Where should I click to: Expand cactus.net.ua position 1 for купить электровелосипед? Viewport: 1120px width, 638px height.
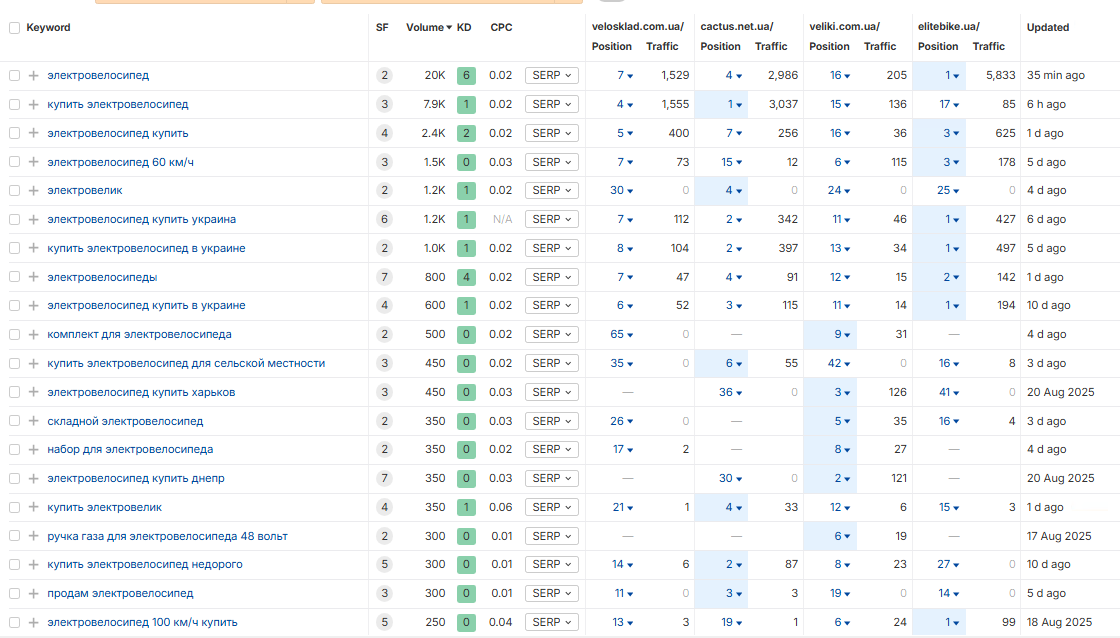(735, 104)
